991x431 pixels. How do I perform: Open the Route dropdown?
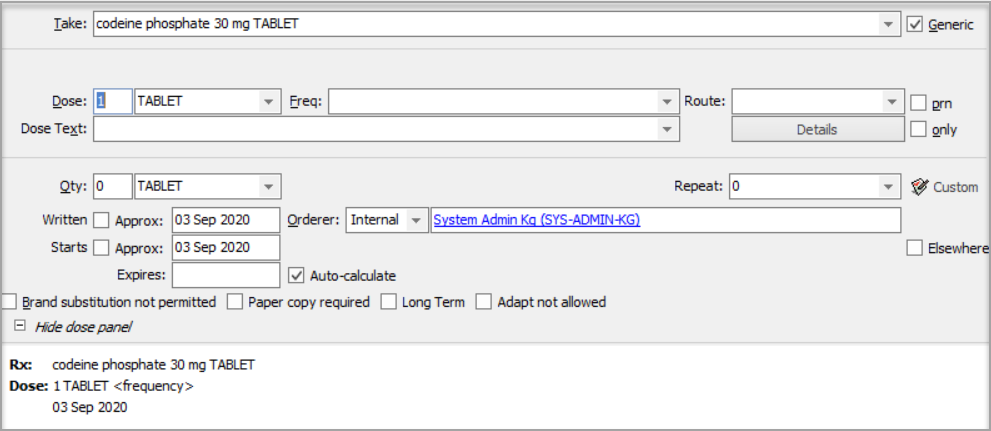[892, 102]
